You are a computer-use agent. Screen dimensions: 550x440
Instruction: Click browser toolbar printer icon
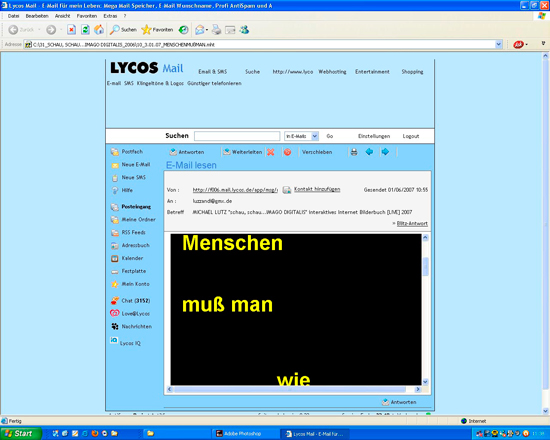[216, 30]
